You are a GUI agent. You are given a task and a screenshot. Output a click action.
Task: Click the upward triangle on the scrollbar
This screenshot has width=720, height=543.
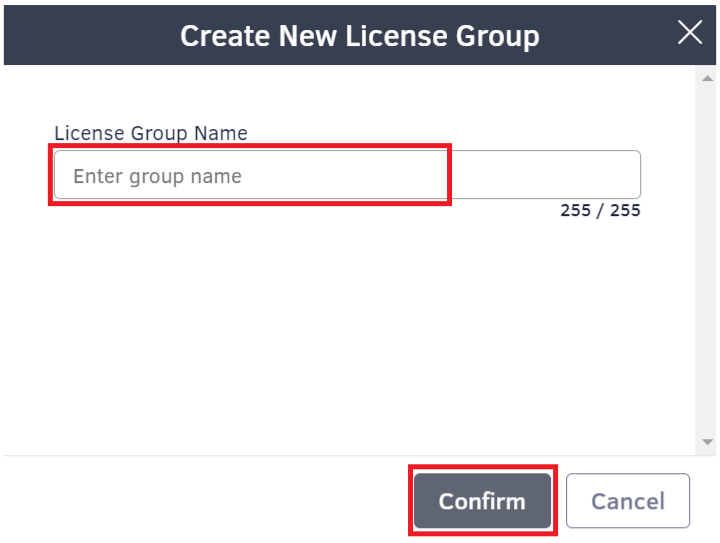pyautogui.click(x=708, y=78)
